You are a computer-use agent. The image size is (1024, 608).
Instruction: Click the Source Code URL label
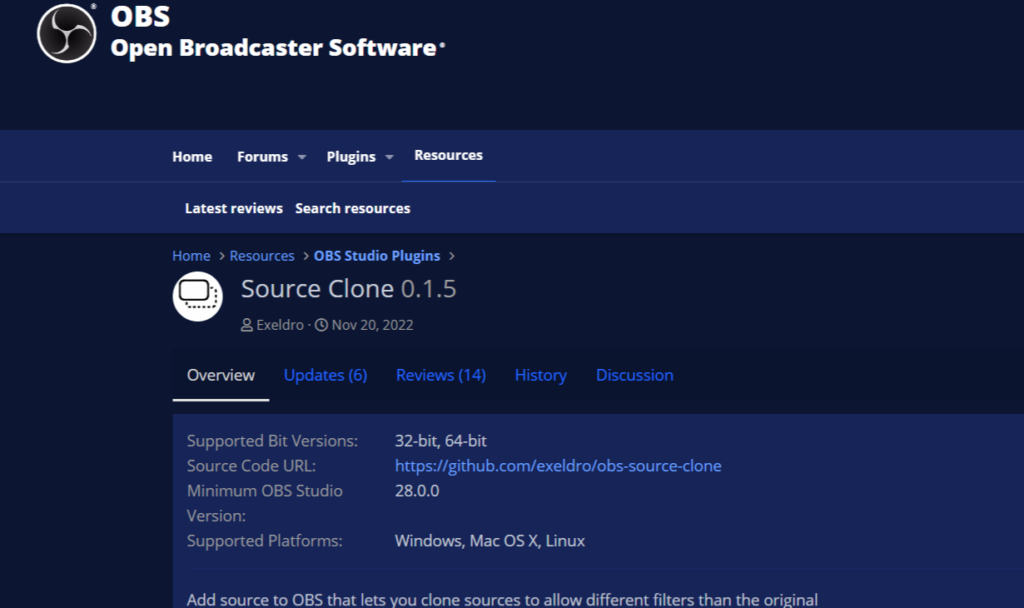251,466
